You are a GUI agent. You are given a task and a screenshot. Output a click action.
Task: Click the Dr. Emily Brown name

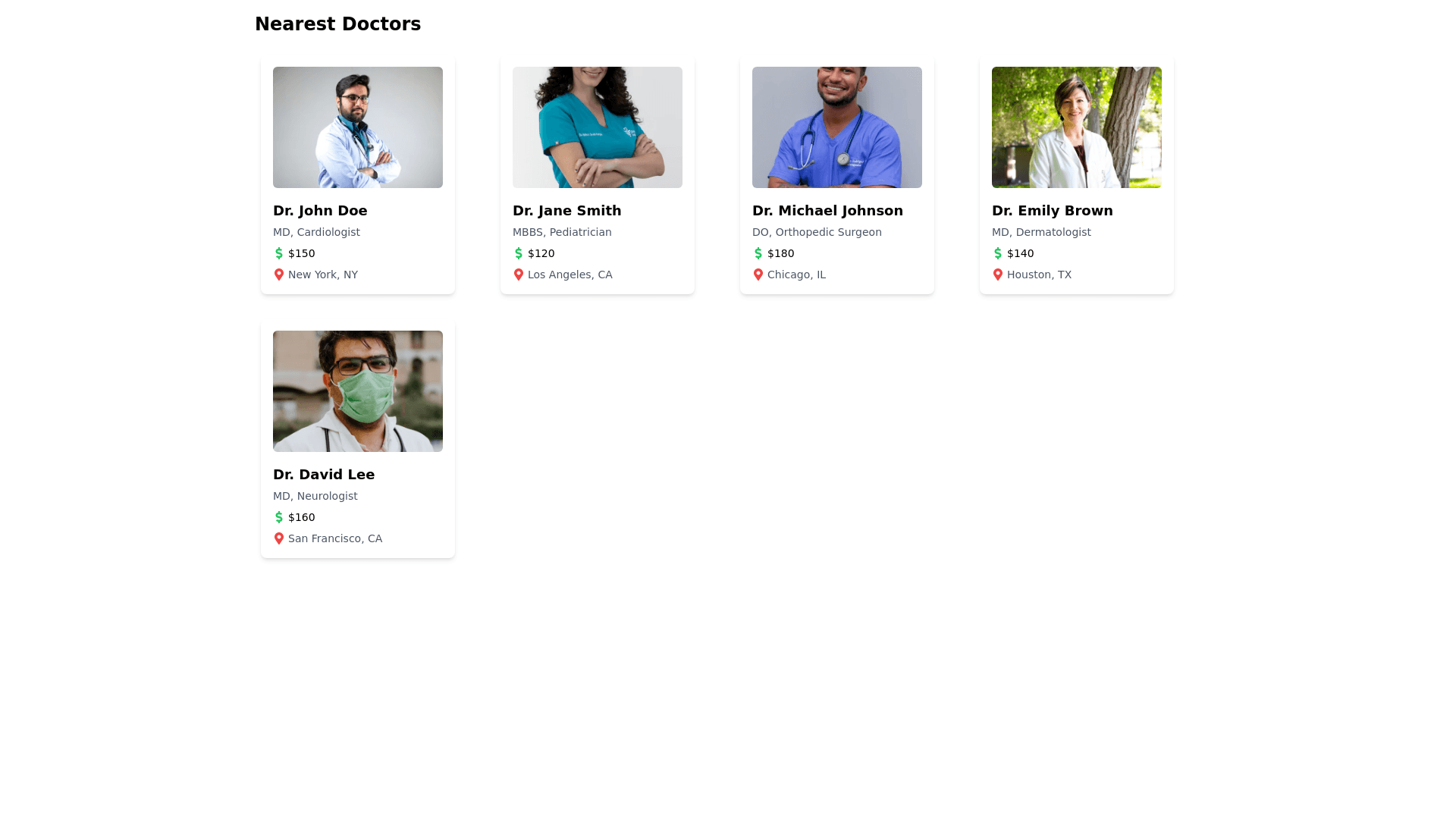1053,211
